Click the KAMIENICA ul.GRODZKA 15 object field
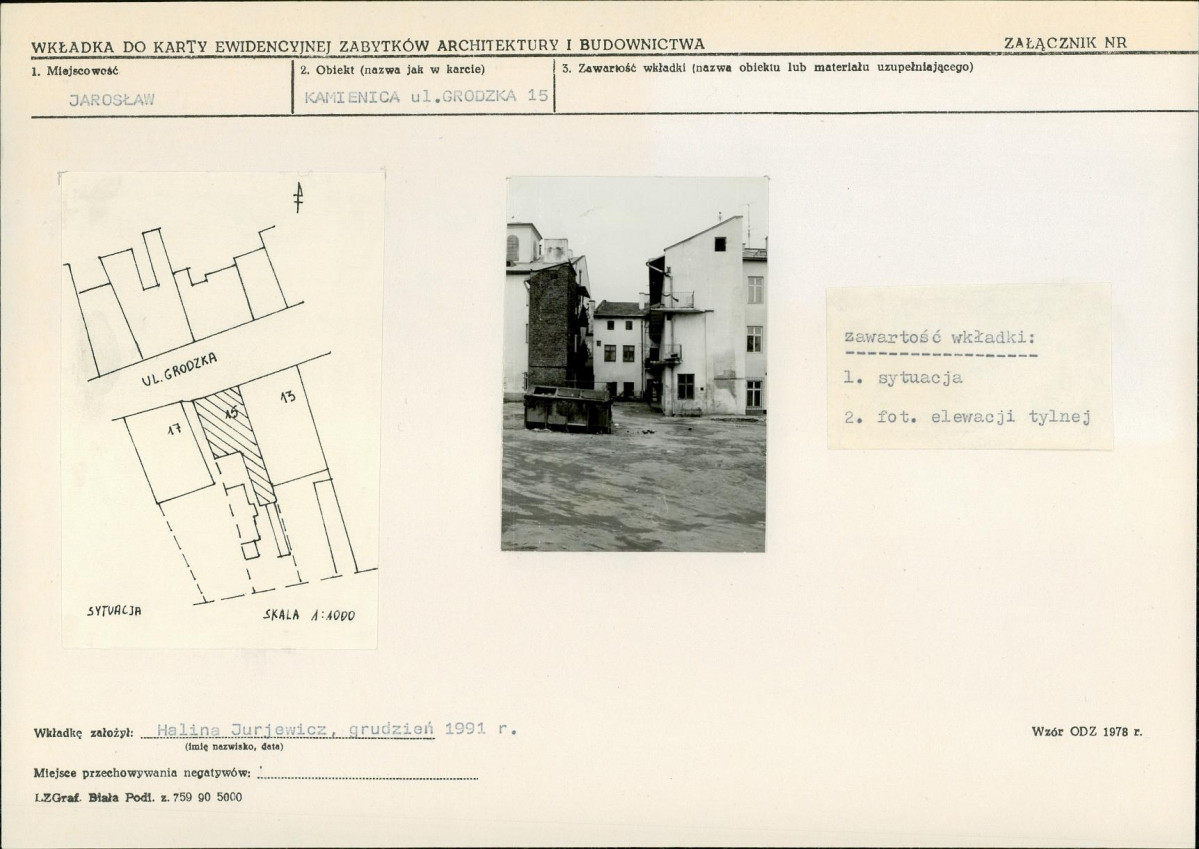 click(x=426, y=96)
